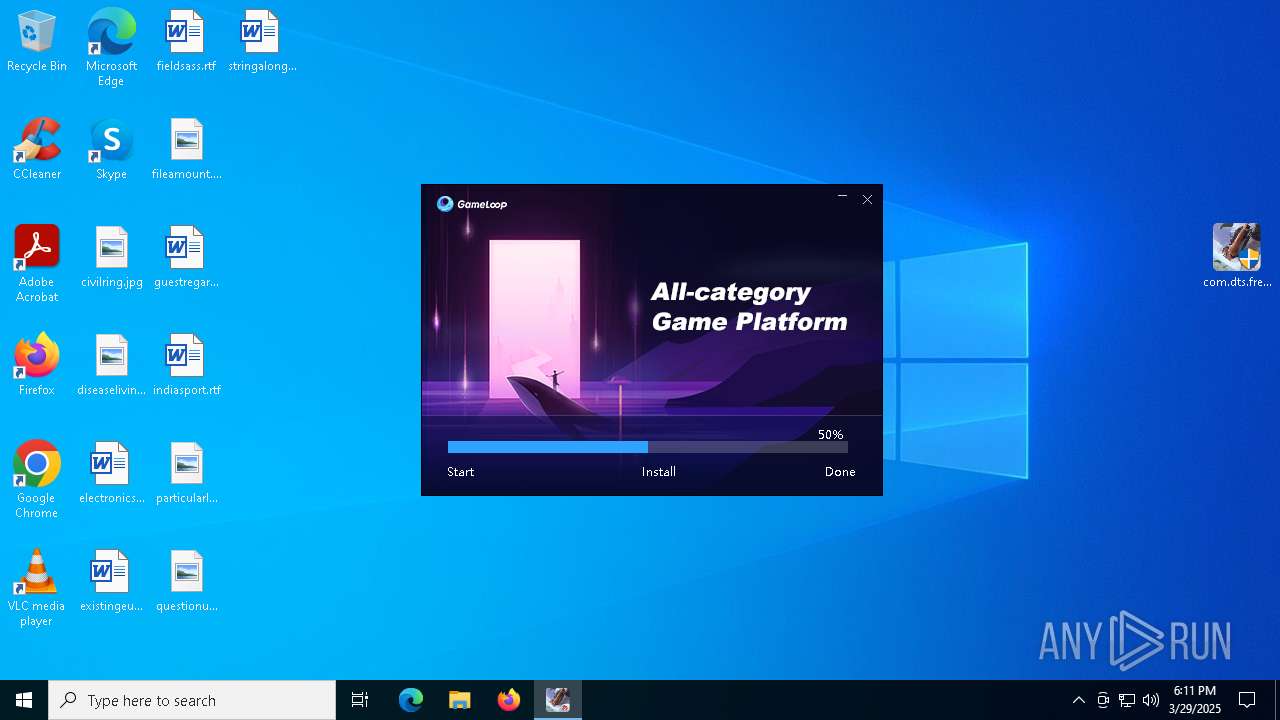1280x720 pixels.
Task: Open Firefox from the taskbar
Action: 508,700
